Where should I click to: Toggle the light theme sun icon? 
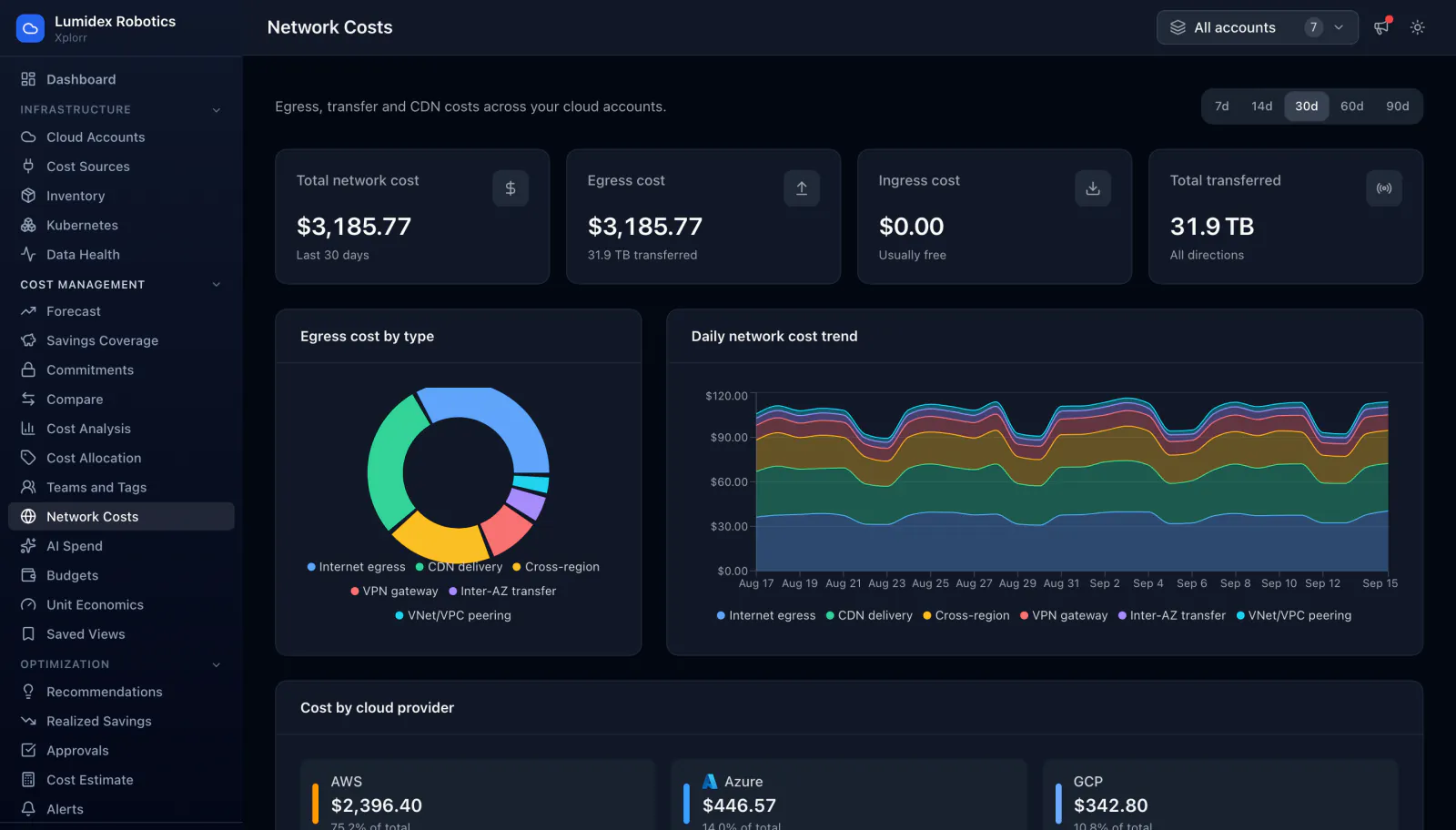coord(1418,27)
